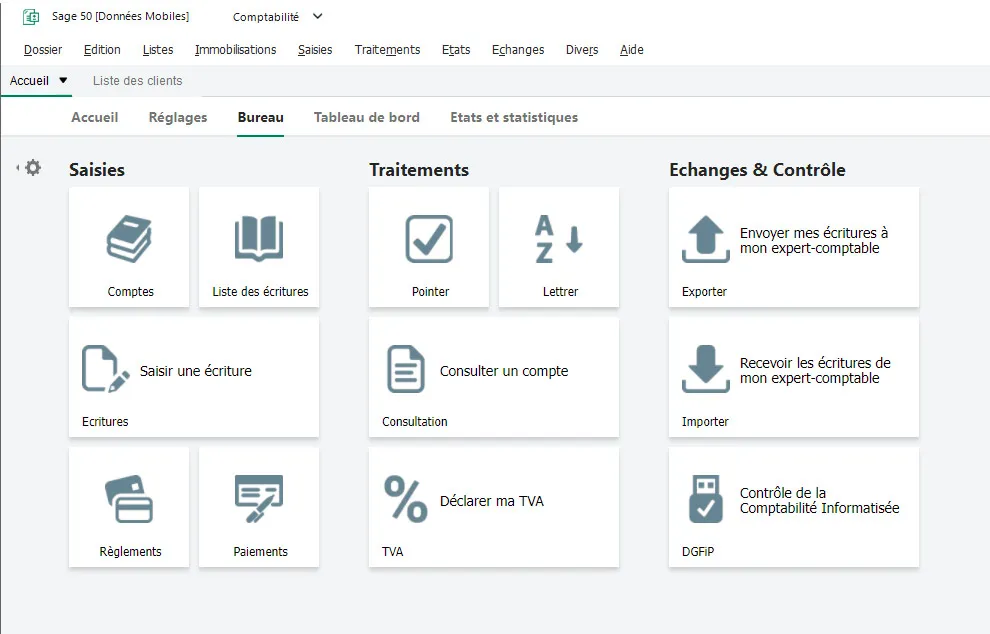Screen dimensions: 990x634
Task: Open Liste des écritures book icon
Action: pos(259,240)
